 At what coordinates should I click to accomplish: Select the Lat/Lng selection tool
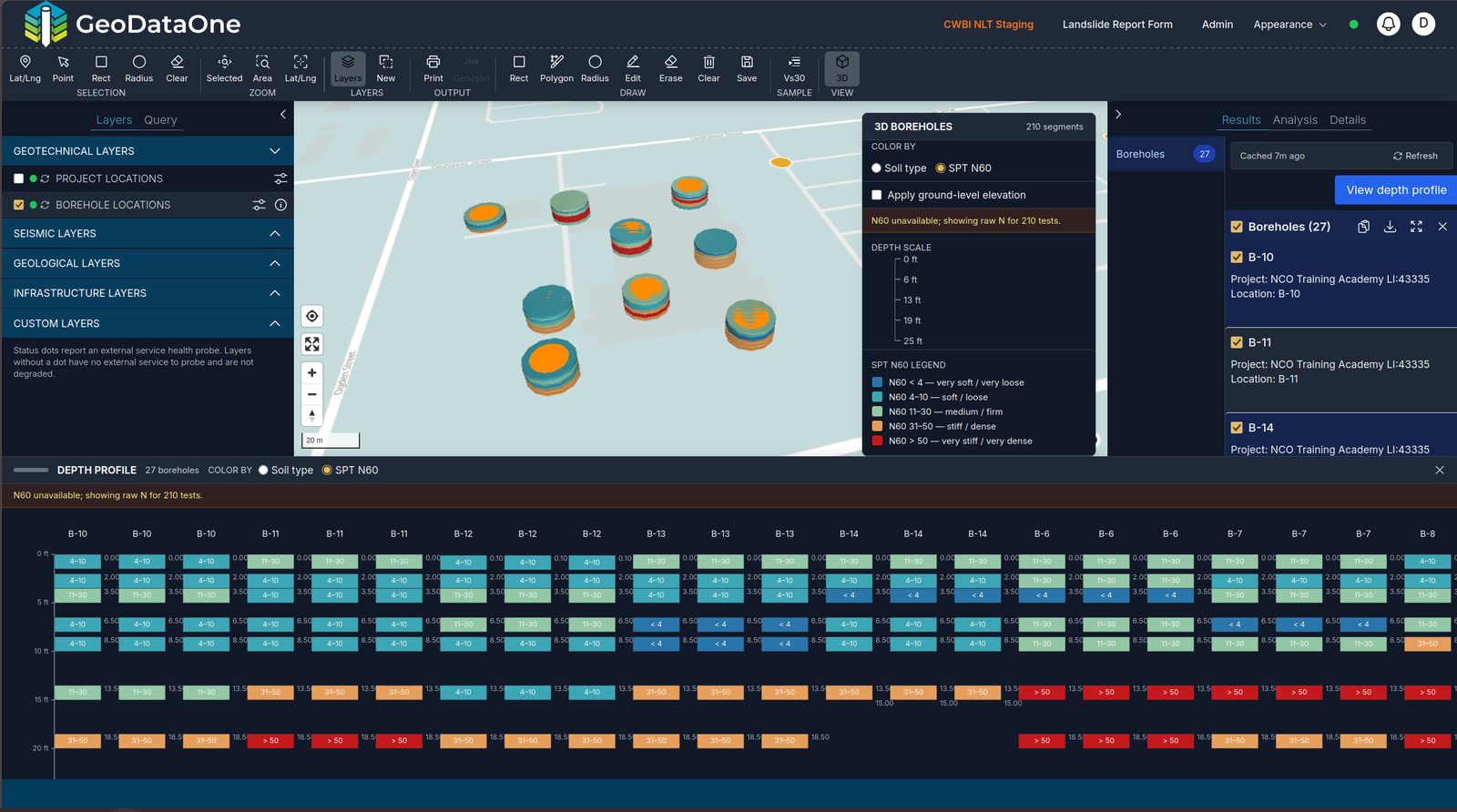(25, 68)
